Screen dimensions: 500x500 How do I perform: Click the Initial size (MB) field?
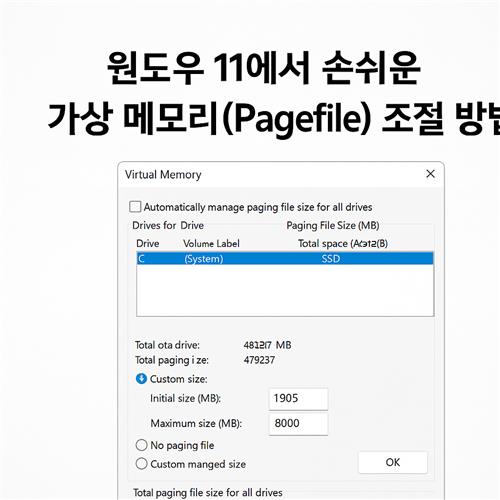(298, 399)
